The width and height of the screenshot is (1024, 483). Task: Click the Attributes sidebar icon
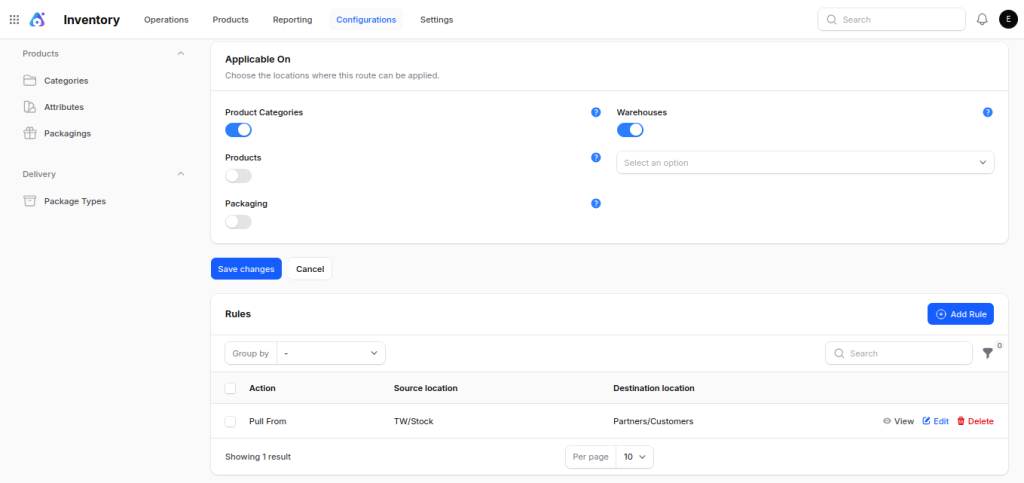[29, 106]
